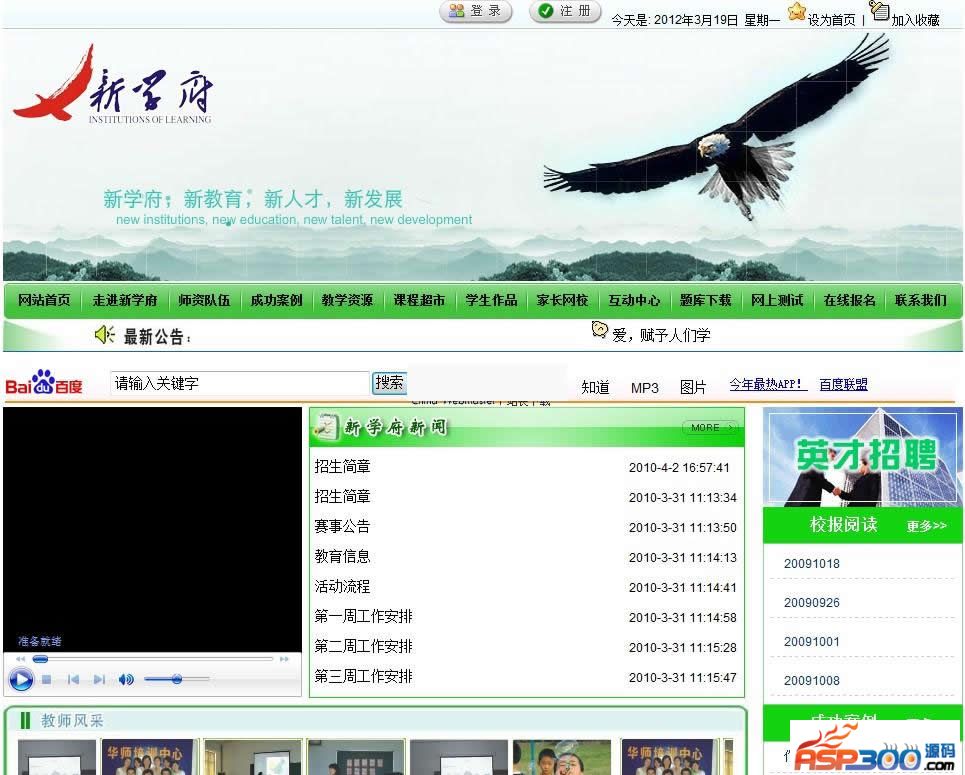
Task: Click the 设为首页 link
Action: (x=831, y=20)
